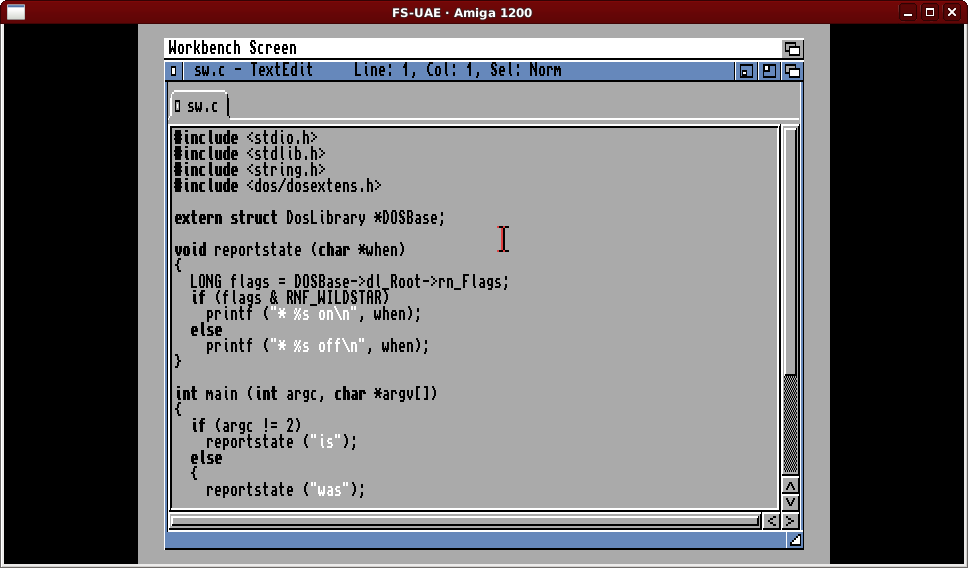Click the scroll up arrow
This screenshot has height=568, width=968.
[790, 485]
